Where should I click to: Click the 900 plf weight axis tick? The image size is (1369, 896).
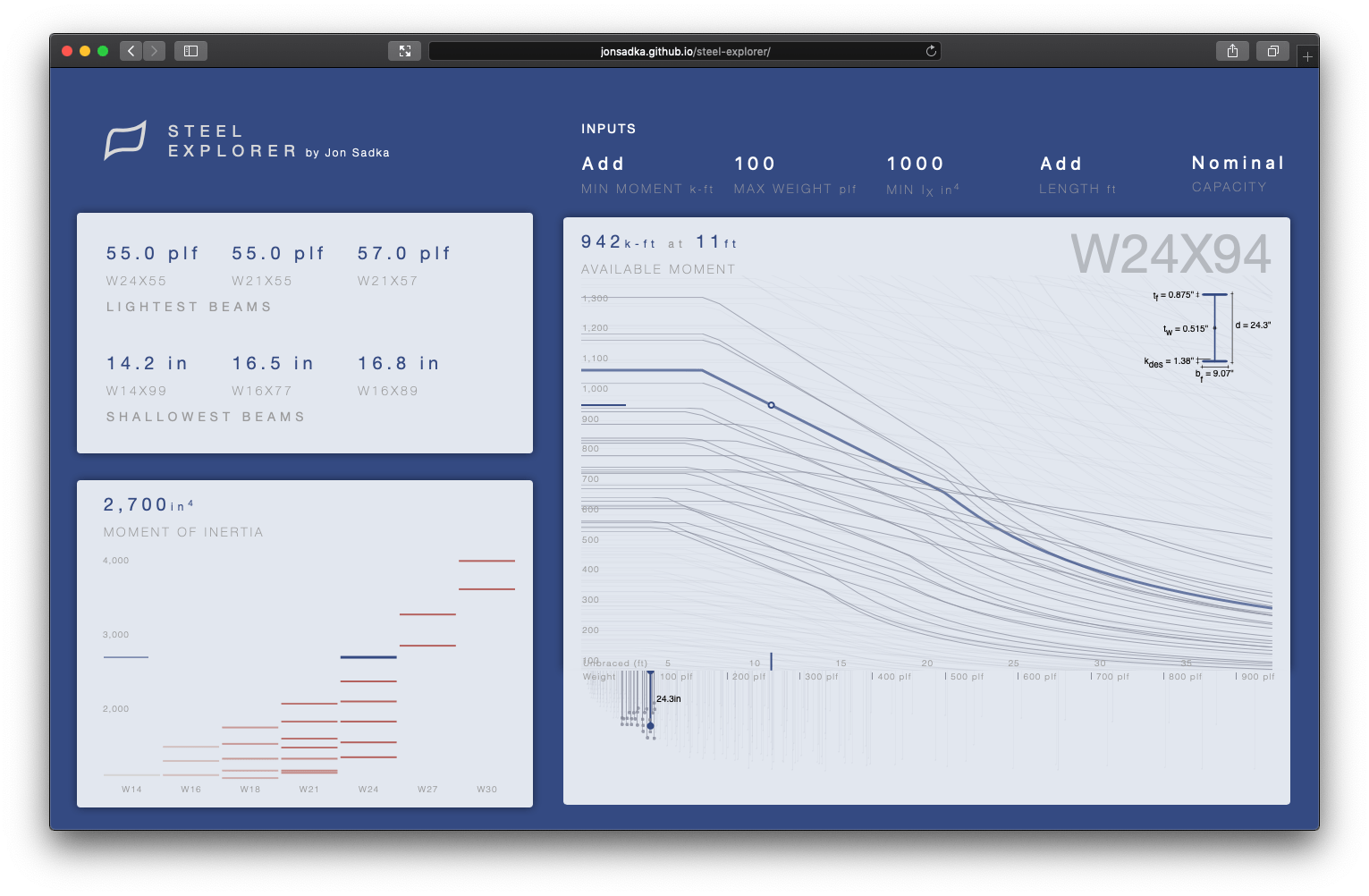(x=1255, y=677)
